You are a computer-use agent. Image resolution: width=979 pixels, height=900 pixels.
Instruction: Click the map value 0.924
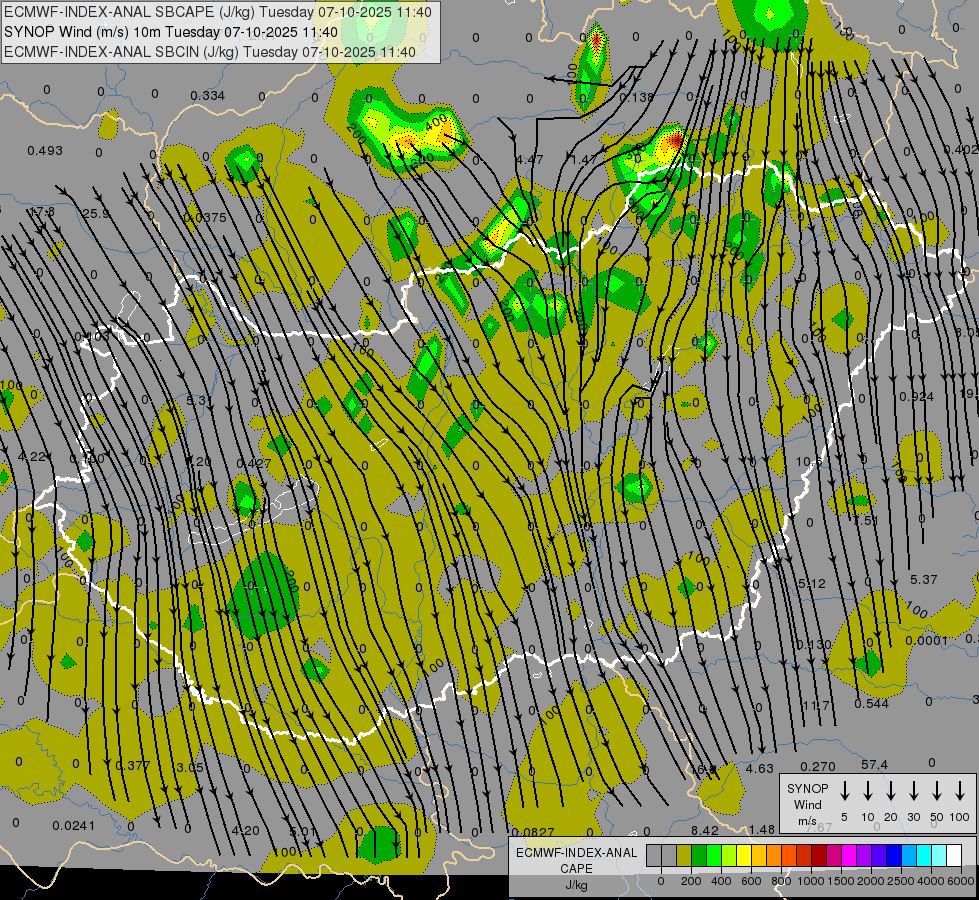[x=917, y=397]
